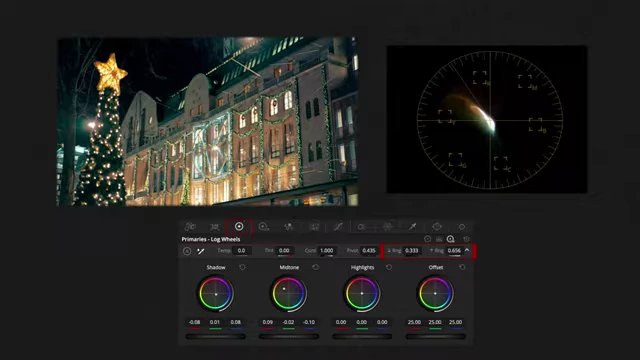Click the Shadow color wheel center

coord(216,293)
